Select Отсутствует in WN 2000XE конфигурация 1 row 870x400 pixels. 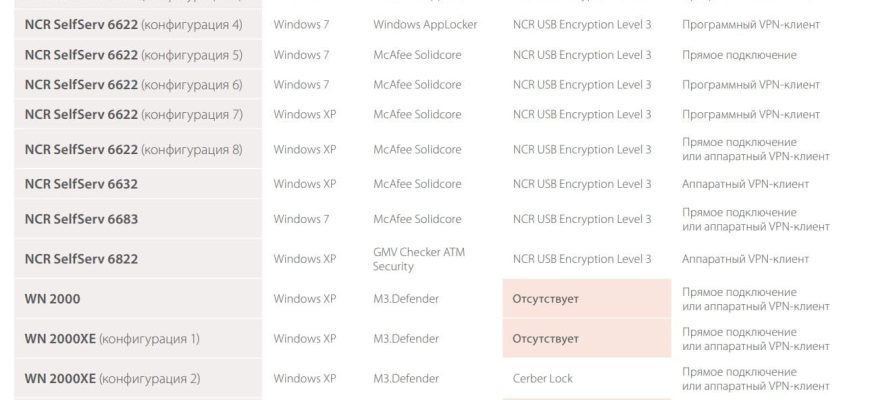[x=546, y=339]
